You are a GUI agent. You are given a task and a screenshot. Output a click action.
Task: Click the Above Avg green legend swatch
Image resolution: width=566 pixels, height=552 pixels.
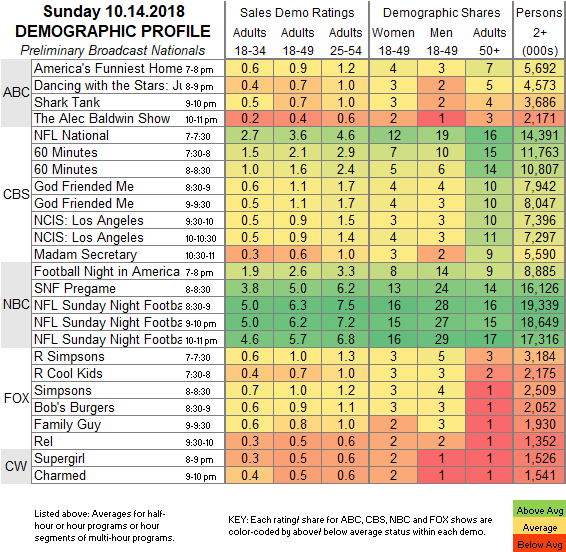coord(539,510)
